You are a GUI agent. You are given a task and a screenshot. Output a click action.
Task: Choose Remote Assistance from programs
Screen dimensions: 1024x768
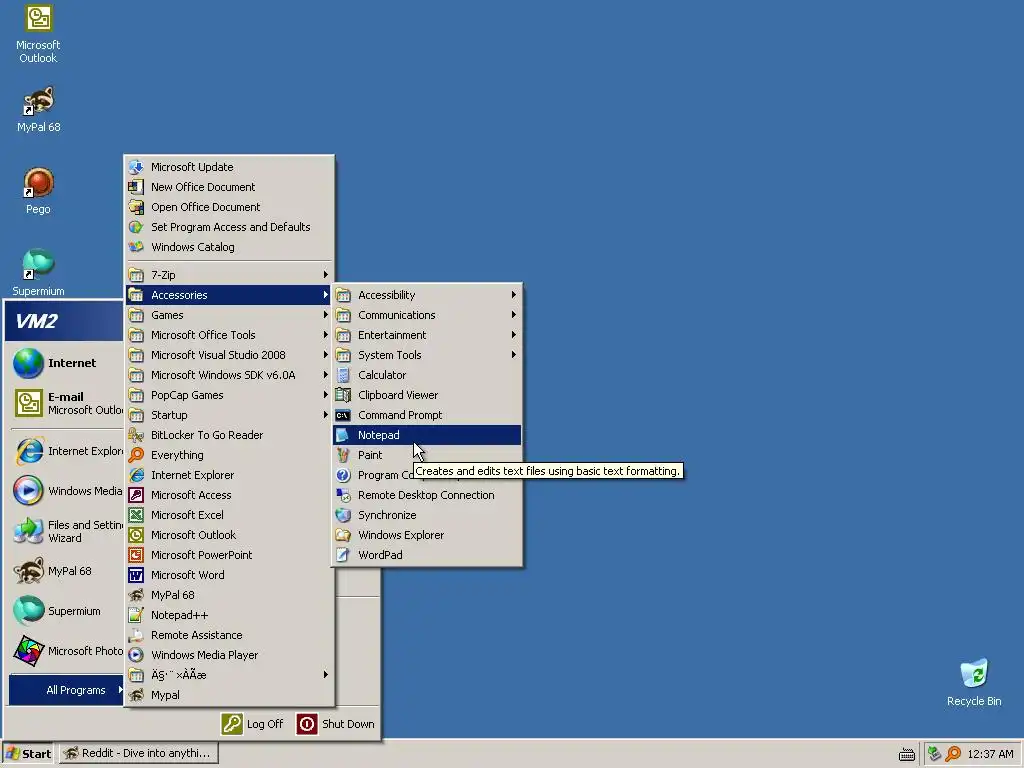(229, 635)
